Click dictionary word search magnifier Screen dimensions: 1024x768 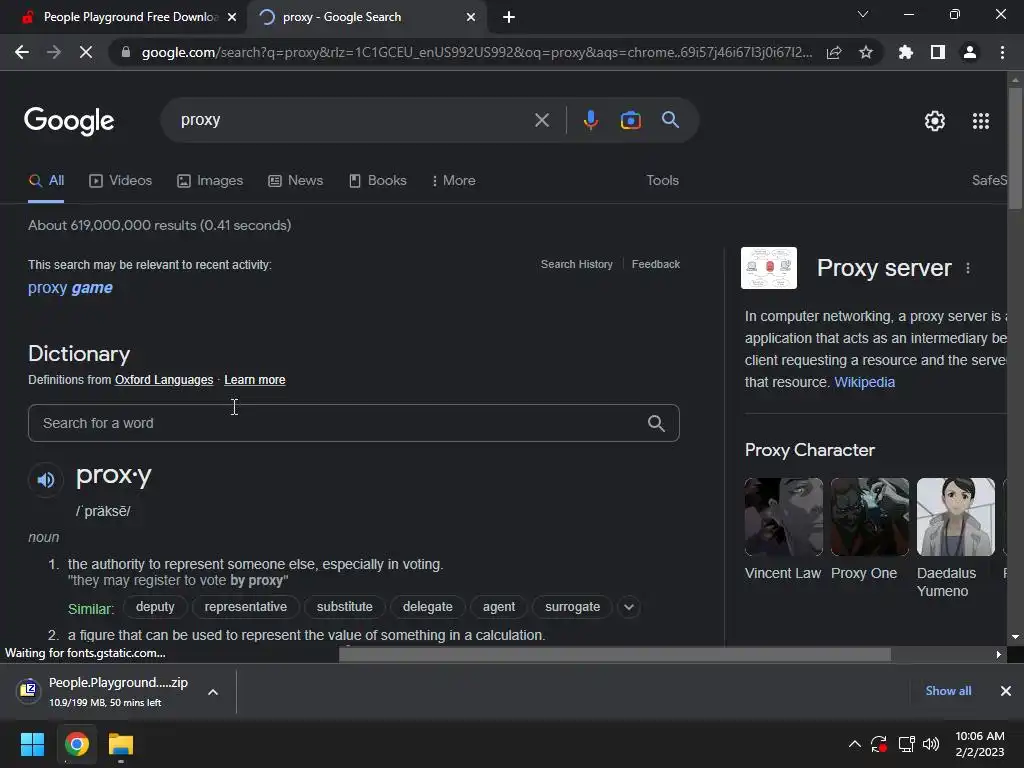656,423
